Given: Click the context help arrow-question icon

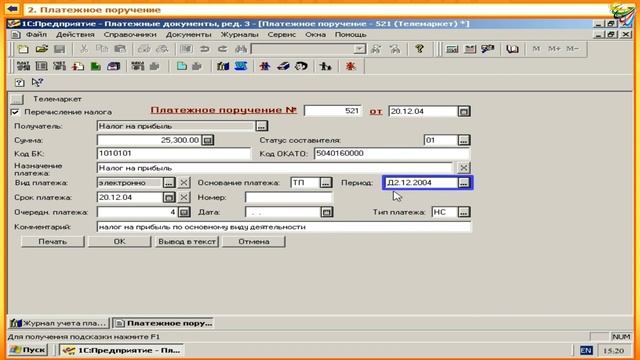Looking at the screenshot, I should (37, 82).
